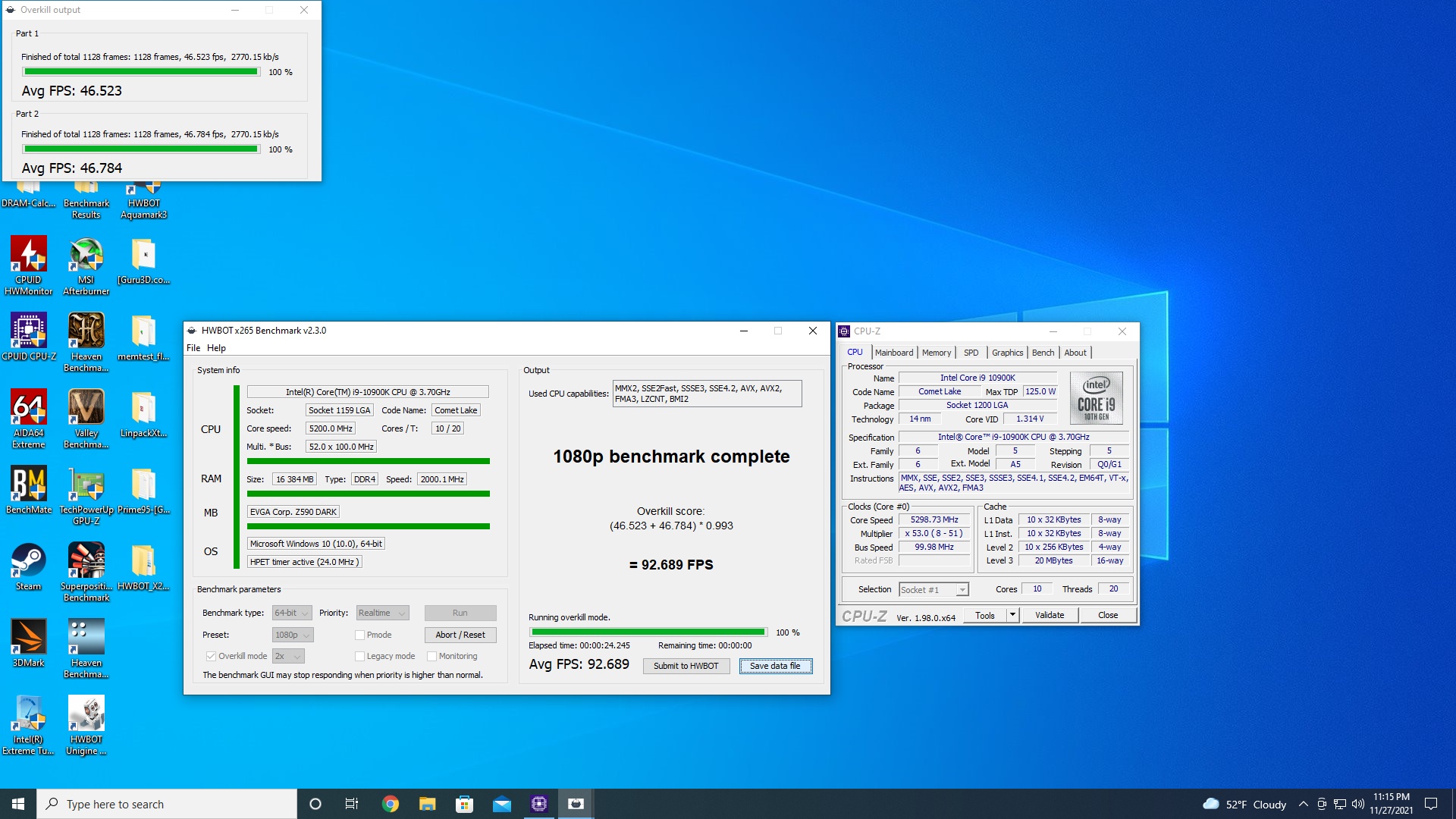This screenshot has height=819, width=1456.
Task: Switch to CPU-Z taskbar icon
Action: click(x=539, y=804)
